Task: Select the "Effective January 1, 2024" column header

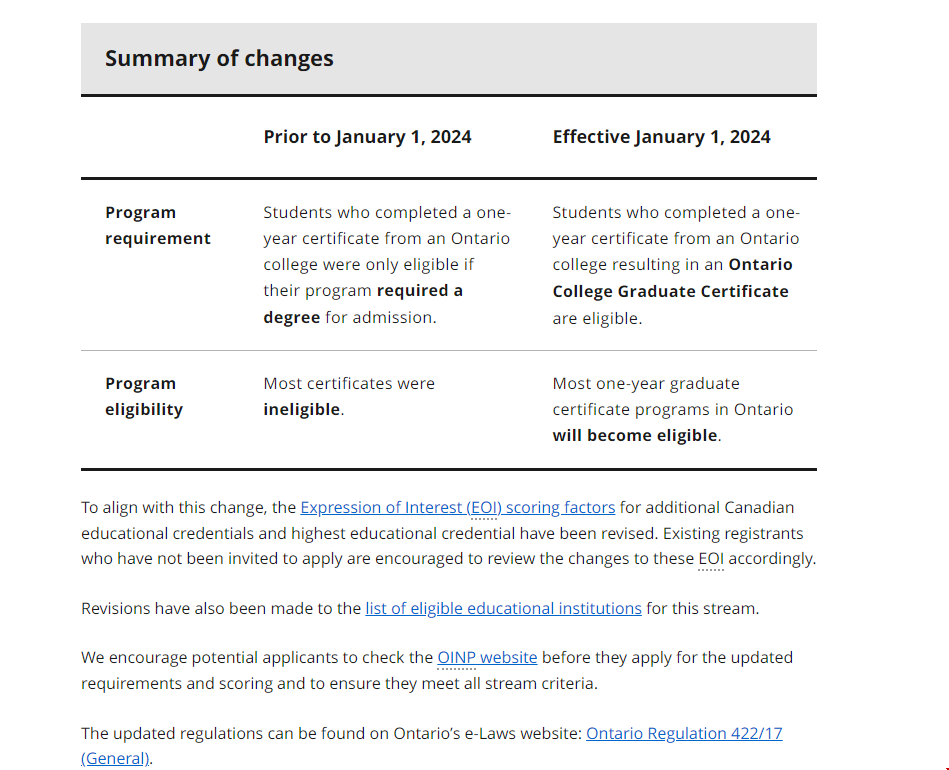Action: point(661,137)
